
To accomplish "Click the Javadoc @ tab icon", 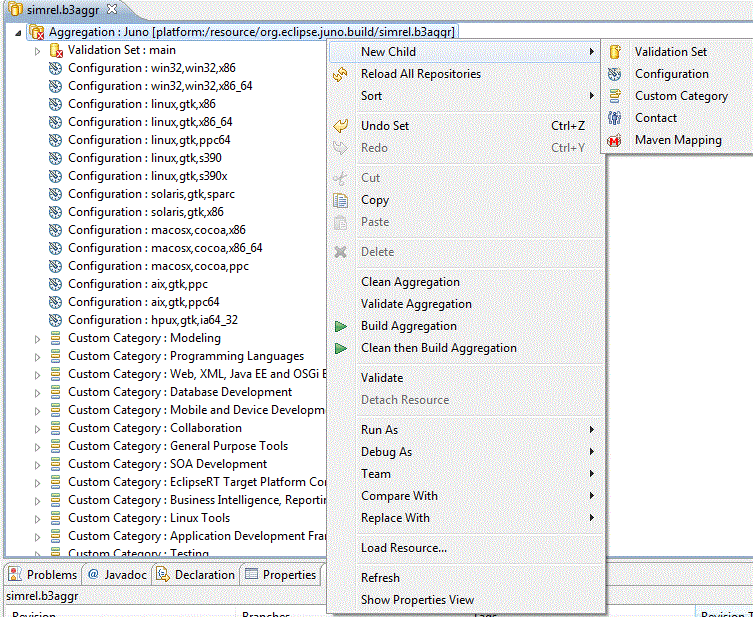I will (x=93, y=574).
